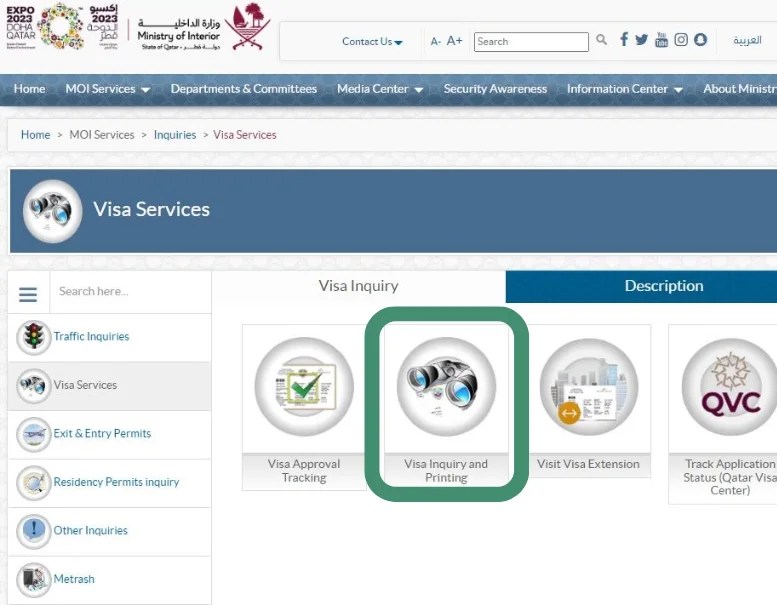The image size is (777, 605).
Task: Go to Home in the navigation bar
Action: 30,89
